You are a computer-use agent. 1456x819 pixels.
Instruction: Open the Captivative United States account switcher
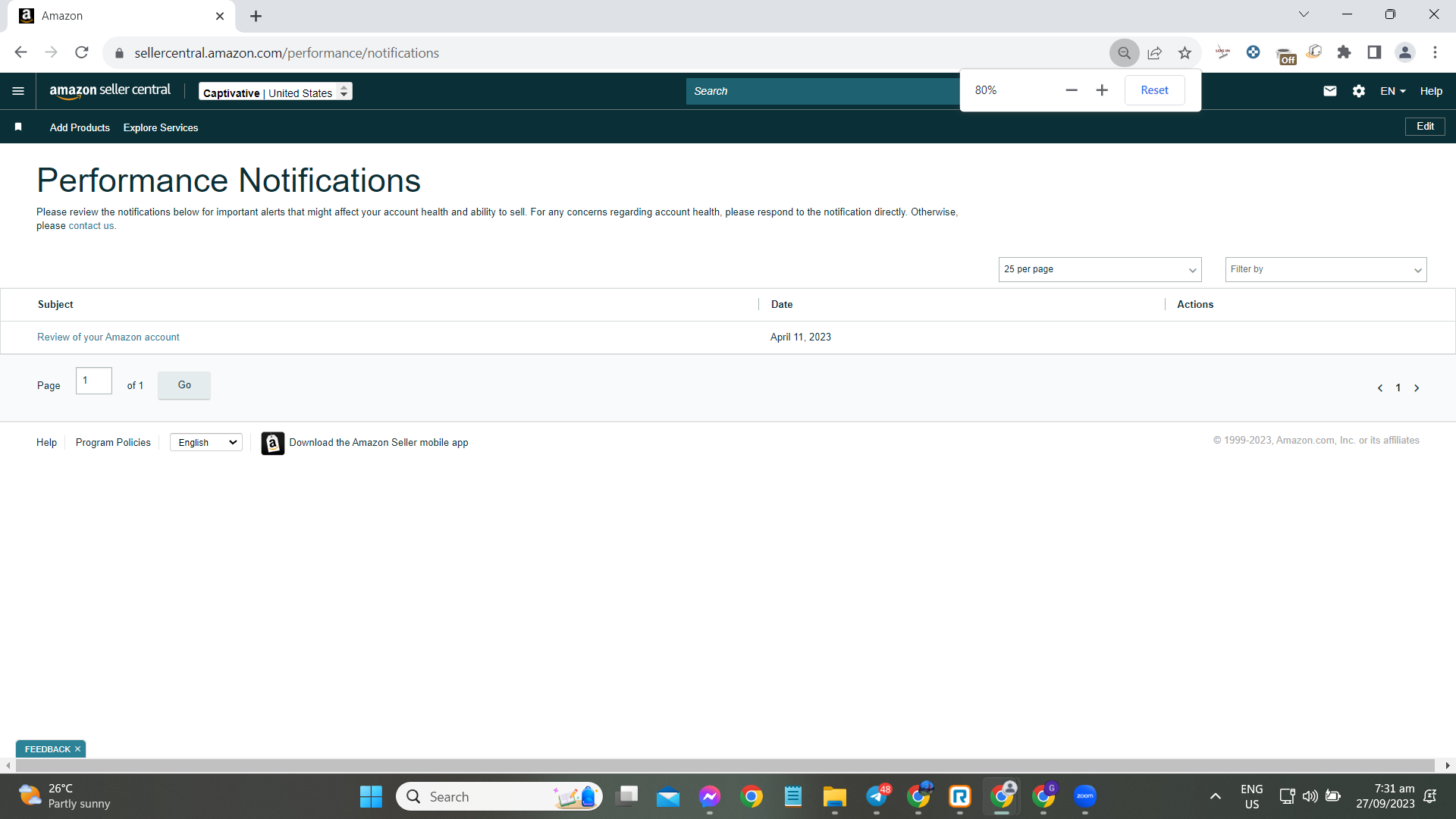275,92
